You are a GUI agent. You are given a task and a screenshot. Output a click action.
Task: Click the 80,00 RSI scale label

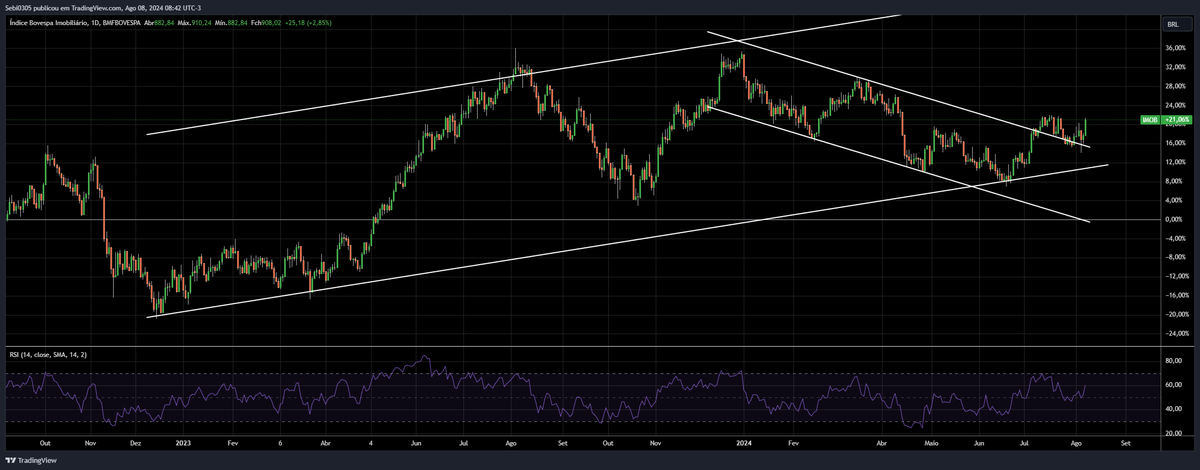(1173, 360)
